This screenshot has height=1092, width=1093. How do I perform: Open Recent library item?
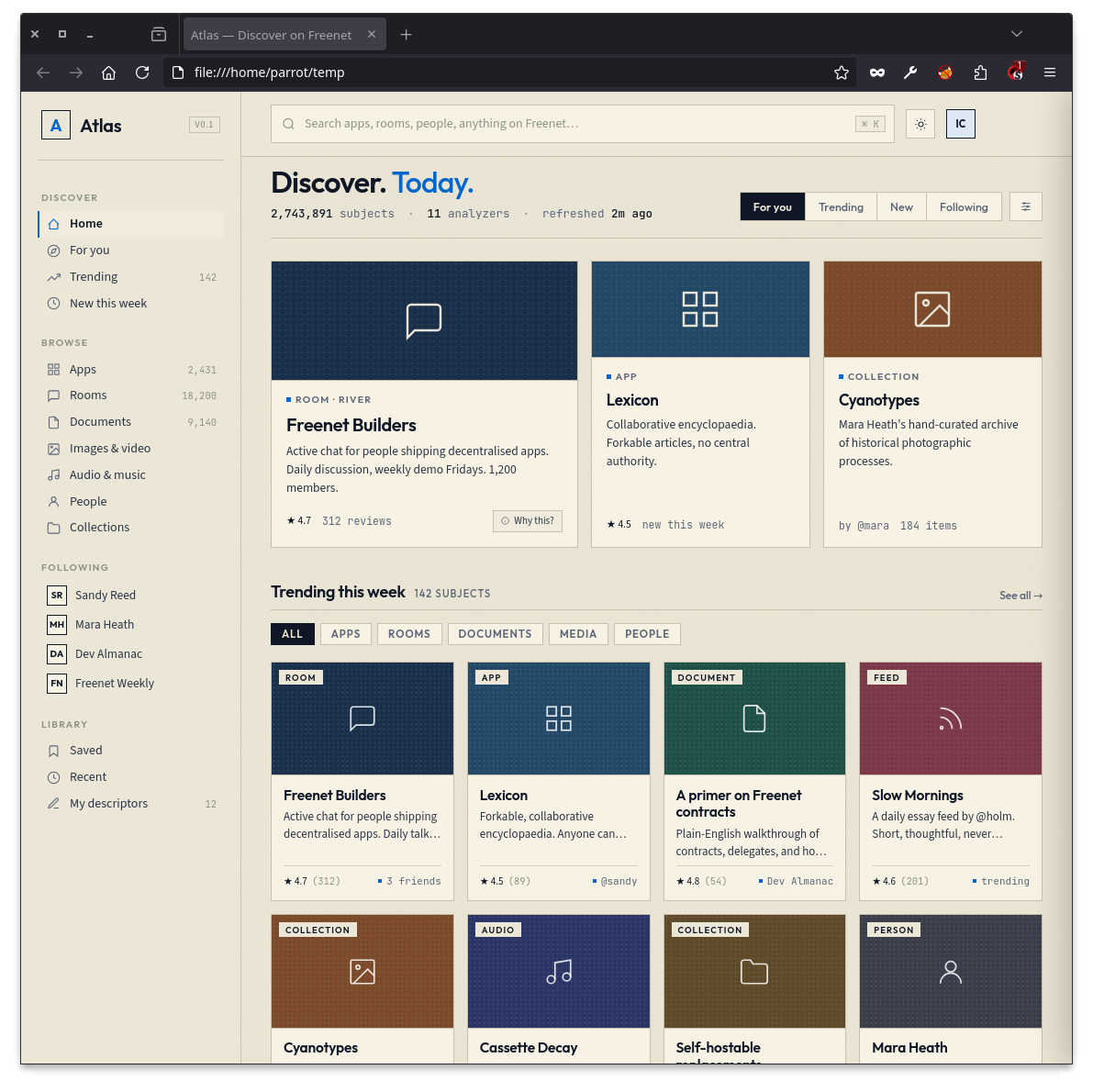[x=131, y=777]
